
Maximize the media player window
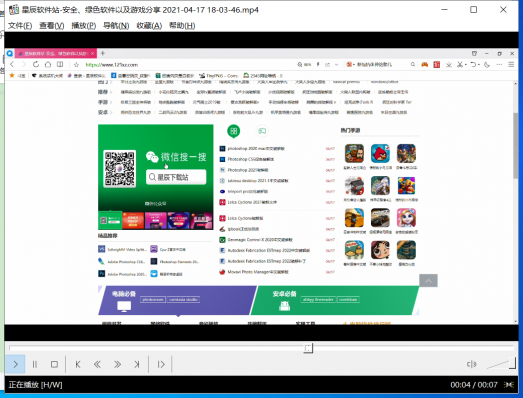point(474,10)
